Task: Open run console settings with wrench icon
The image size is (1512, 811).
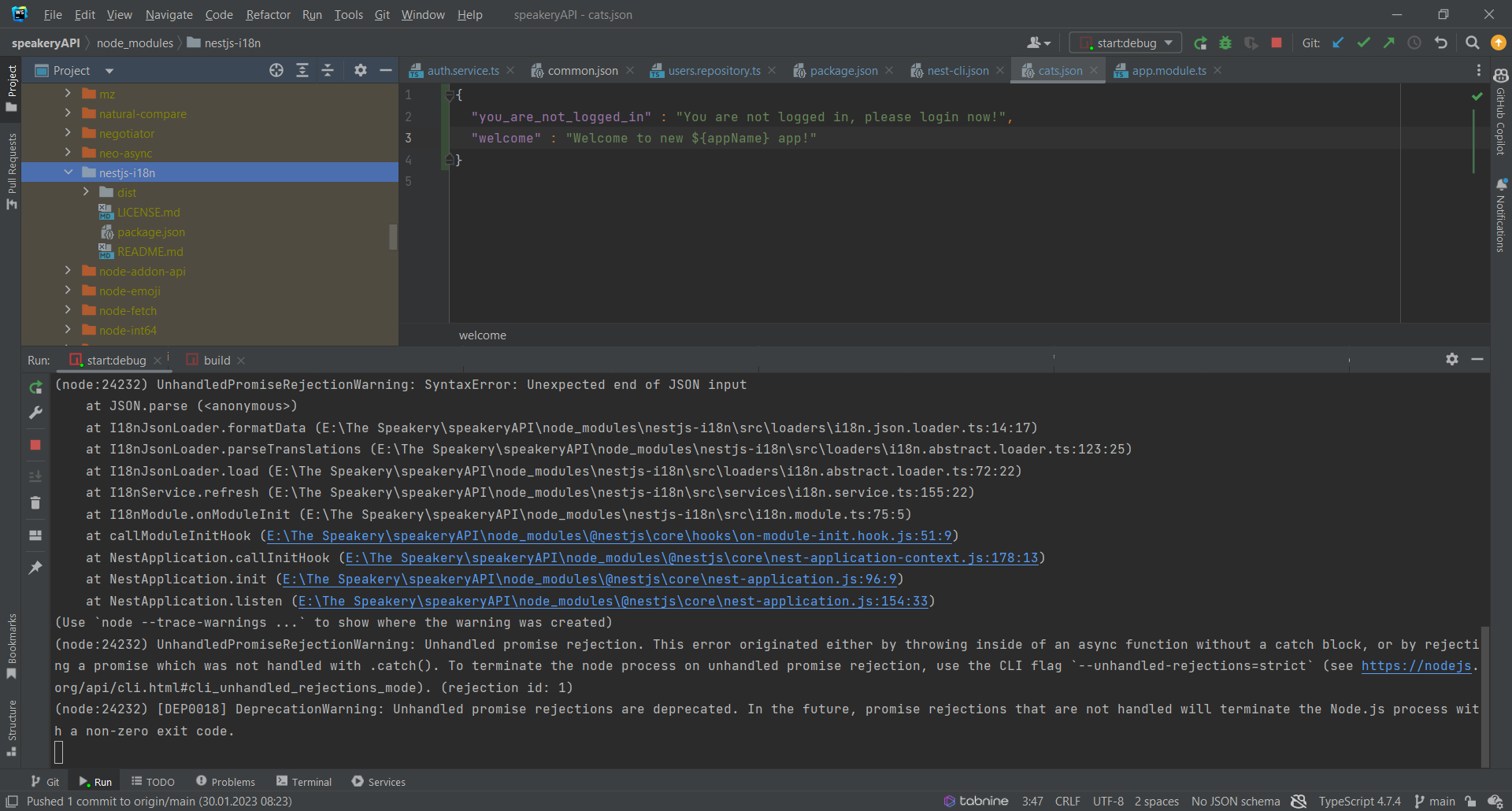Action: pyautogui.click(x=35, y=413)
